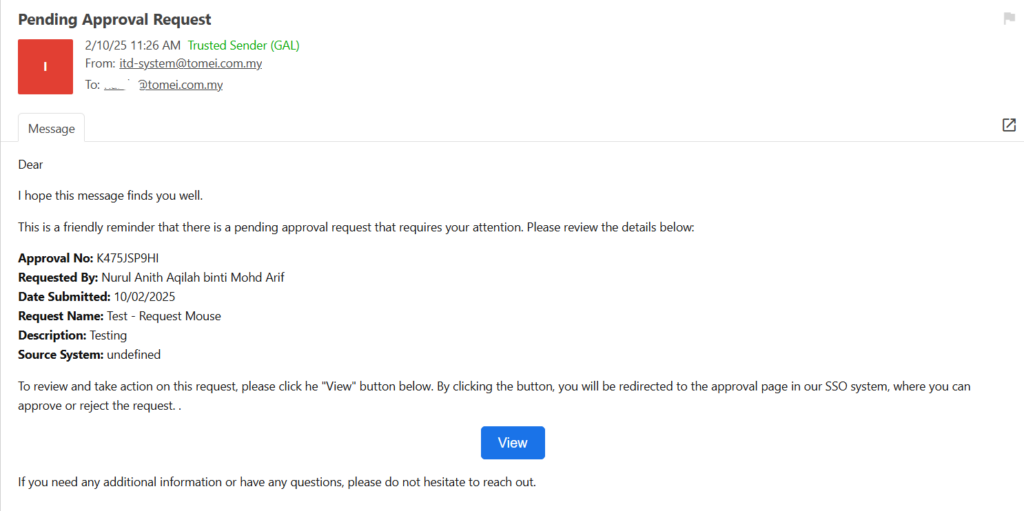
Task: Click the Description value Testing
Action: coord(108,335)
